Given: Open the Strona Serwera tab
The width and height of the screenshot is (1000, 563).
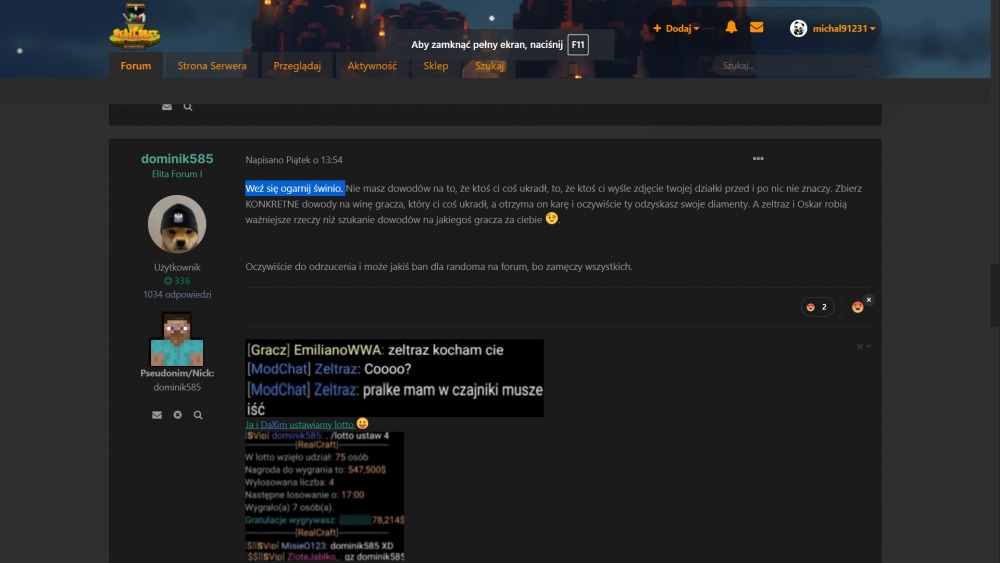Looking at the screenshot, I should pyautogui.click(x=212, y=66).
